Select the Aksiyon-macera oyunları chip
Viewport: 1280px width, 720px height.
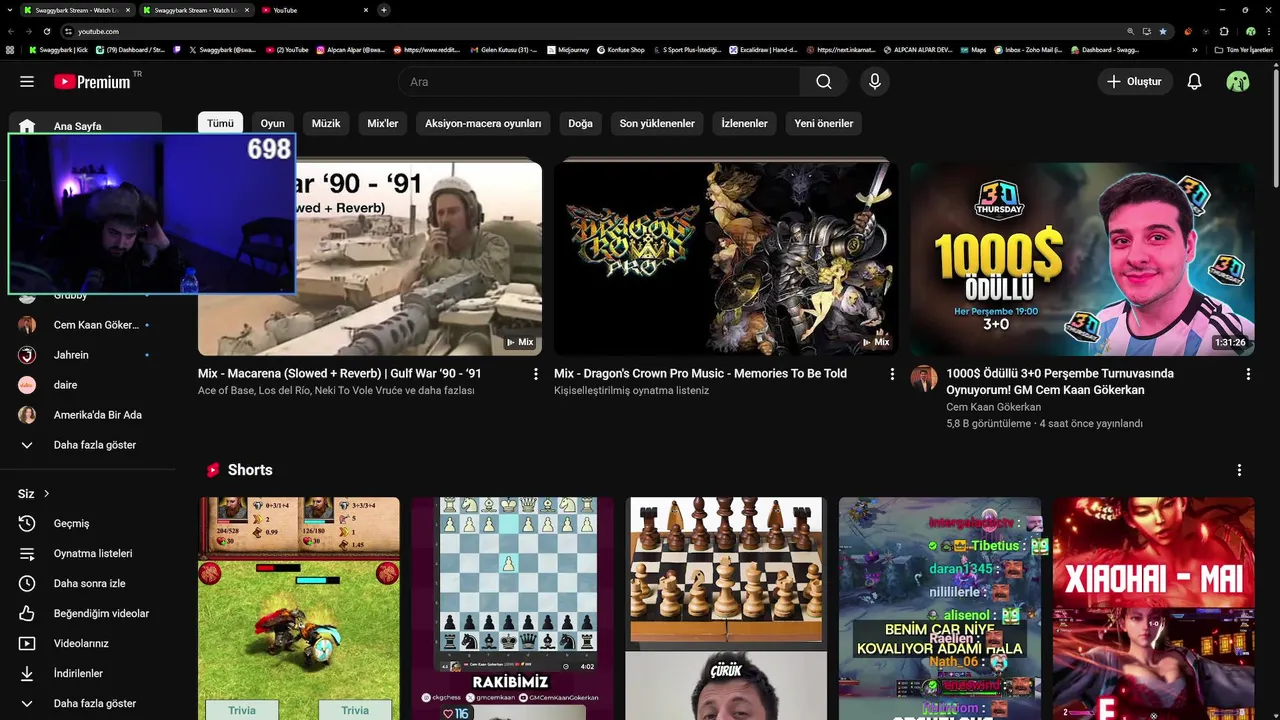click(x=483, y=123)
